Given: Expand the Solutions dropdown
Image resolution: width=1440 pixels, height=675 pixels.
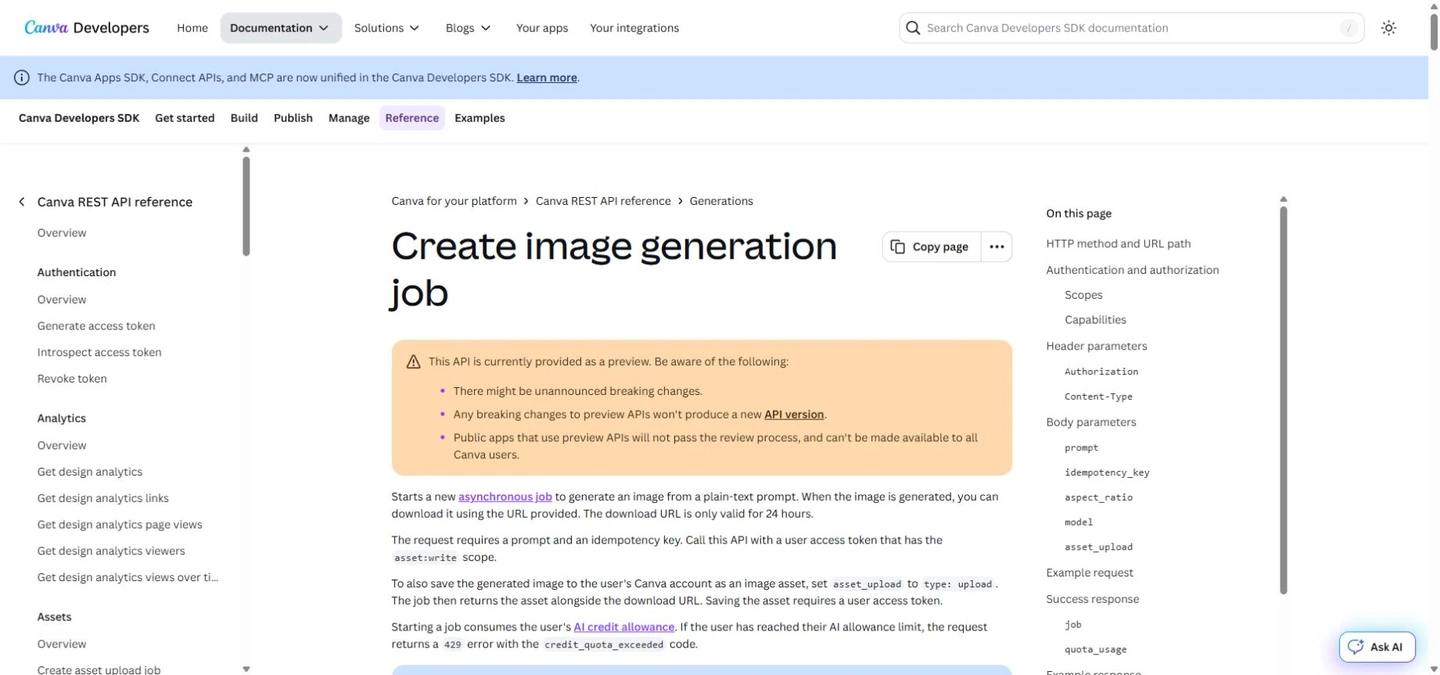Looking at the screenshot, I should (387, 28).
